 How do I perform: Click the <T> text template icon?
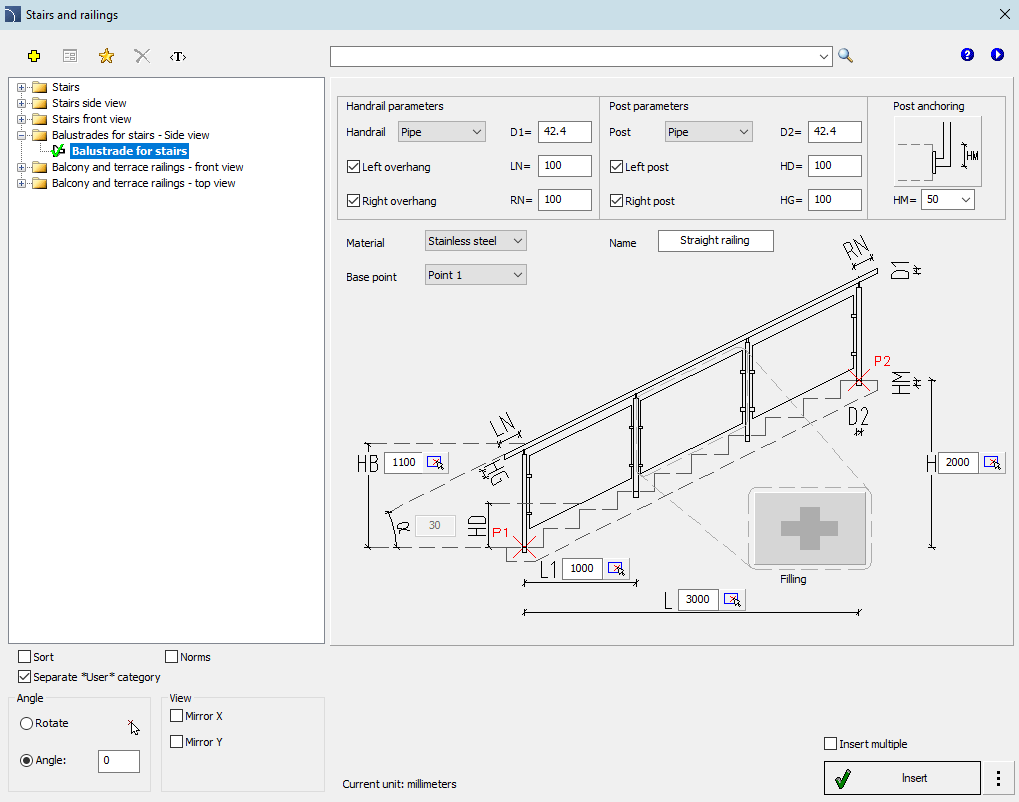pos(177,57)
